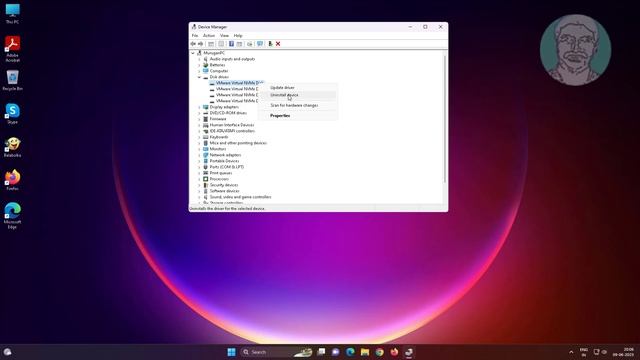Open the Chat icon on the taskbar
640x360 pixels.
coord(336,352)
